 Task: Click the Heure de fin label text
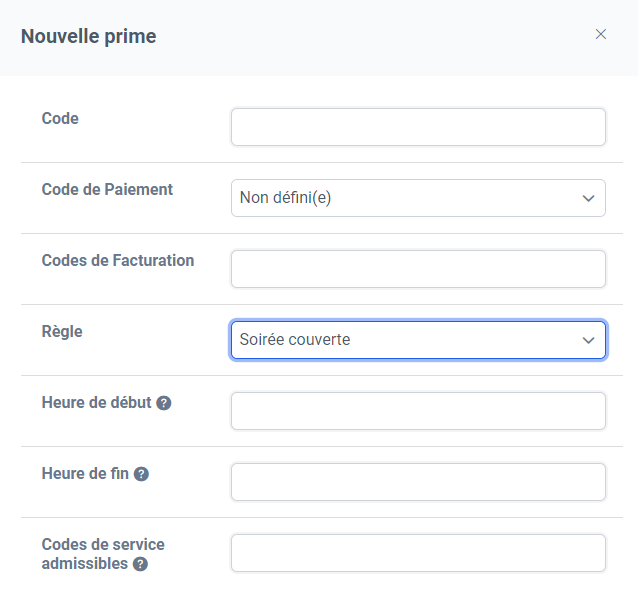pos(85,473)
